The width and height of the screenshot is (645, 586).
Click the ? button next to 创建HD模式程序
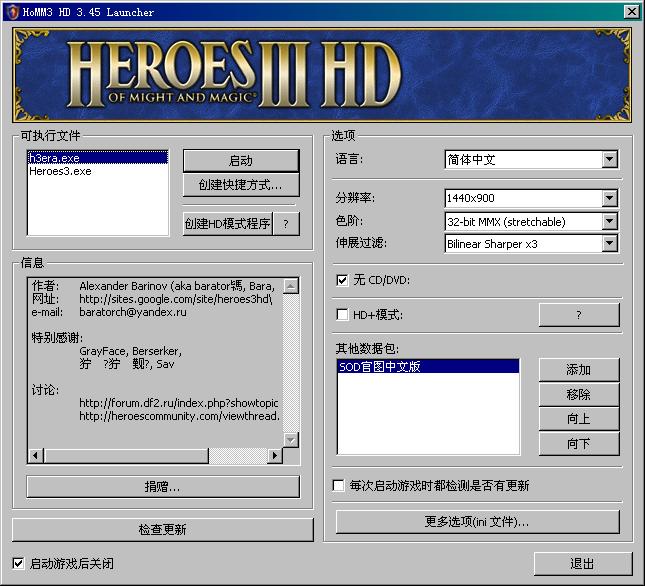click(x=286, y=224)
